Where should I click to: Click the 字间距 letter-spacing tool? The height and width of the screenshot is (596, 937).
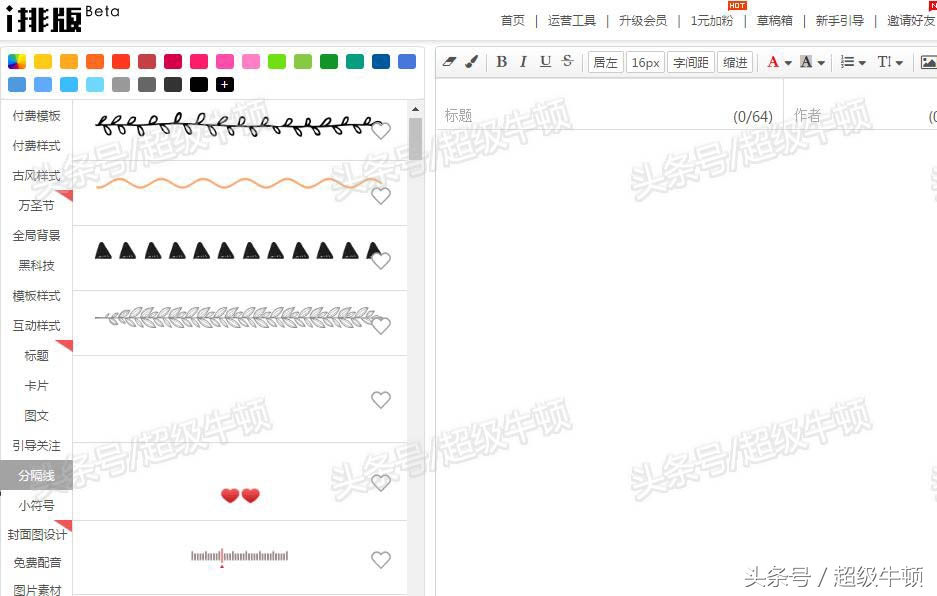(690, 61)
